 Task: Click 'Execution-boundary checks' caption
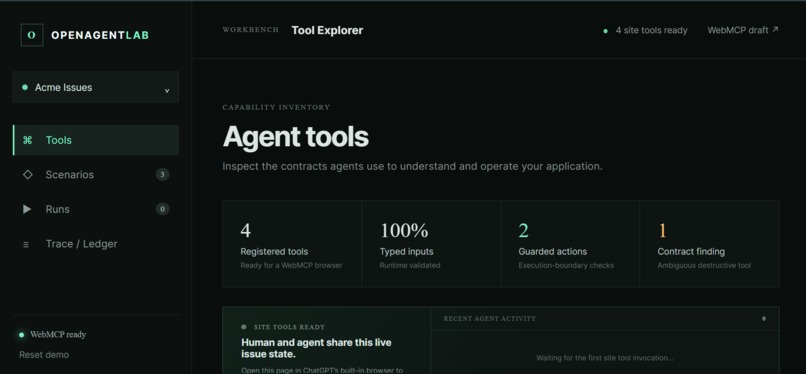tap(566, 266)
